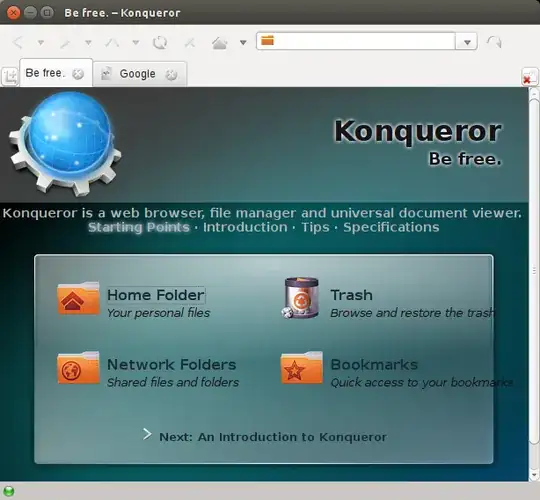Open the Up history dropdown arrow
540x500 pixels.
click(x=136, y=43)
